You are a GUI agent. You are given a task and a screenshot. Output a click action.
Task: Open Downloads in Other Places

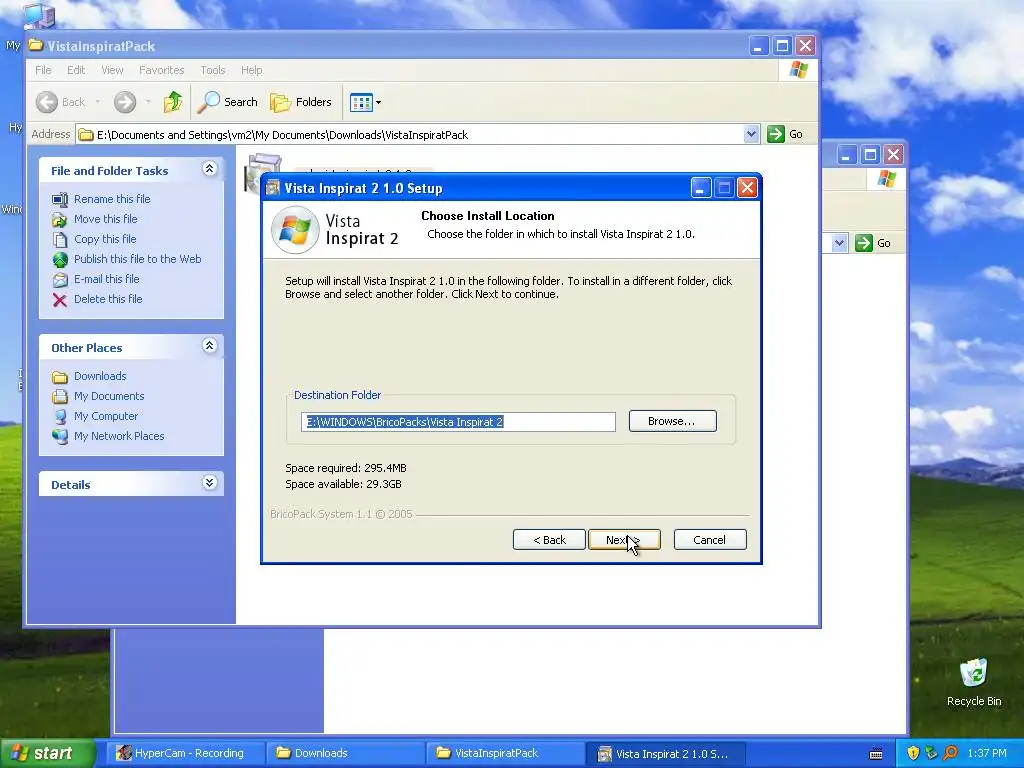[100, 376]
